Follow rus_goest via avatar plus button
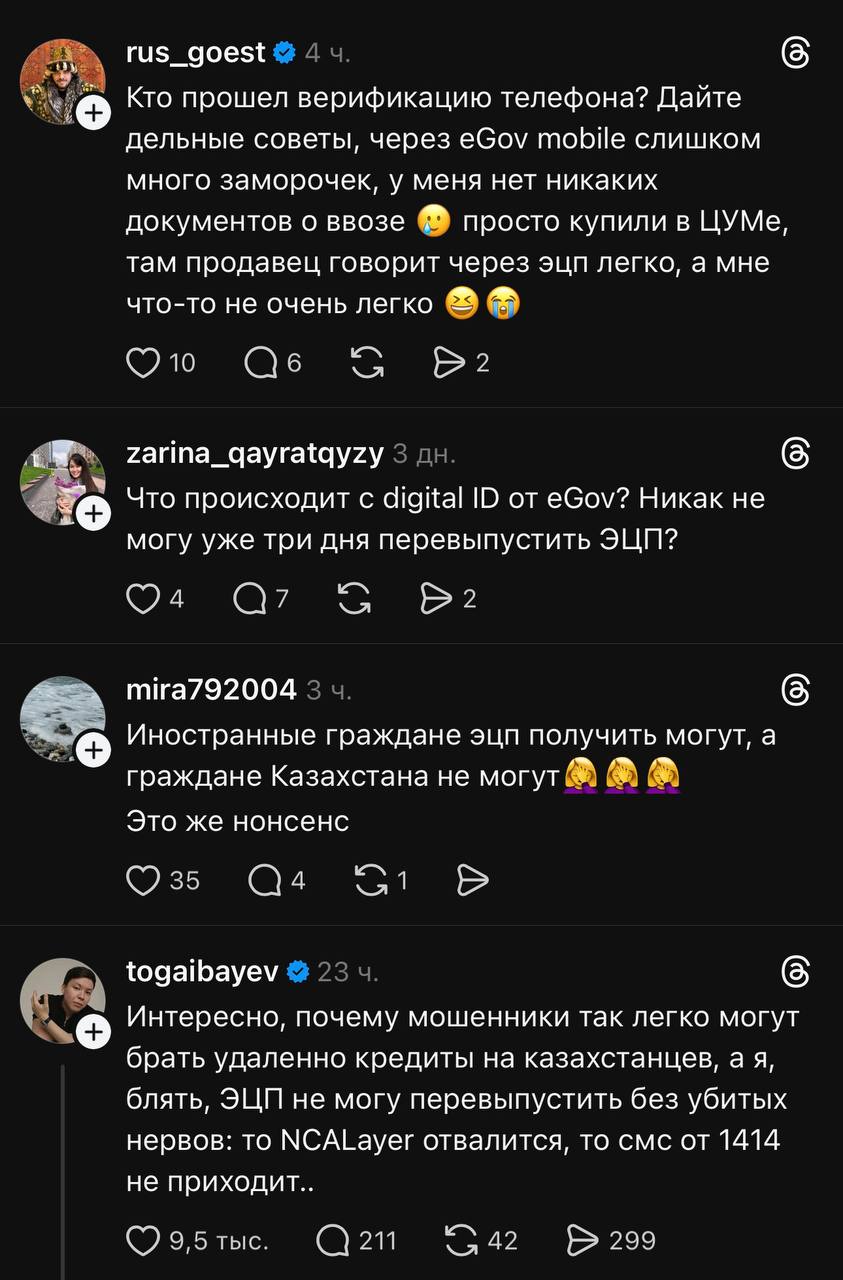The image size is (843, 1280). [x=93, y=114]
